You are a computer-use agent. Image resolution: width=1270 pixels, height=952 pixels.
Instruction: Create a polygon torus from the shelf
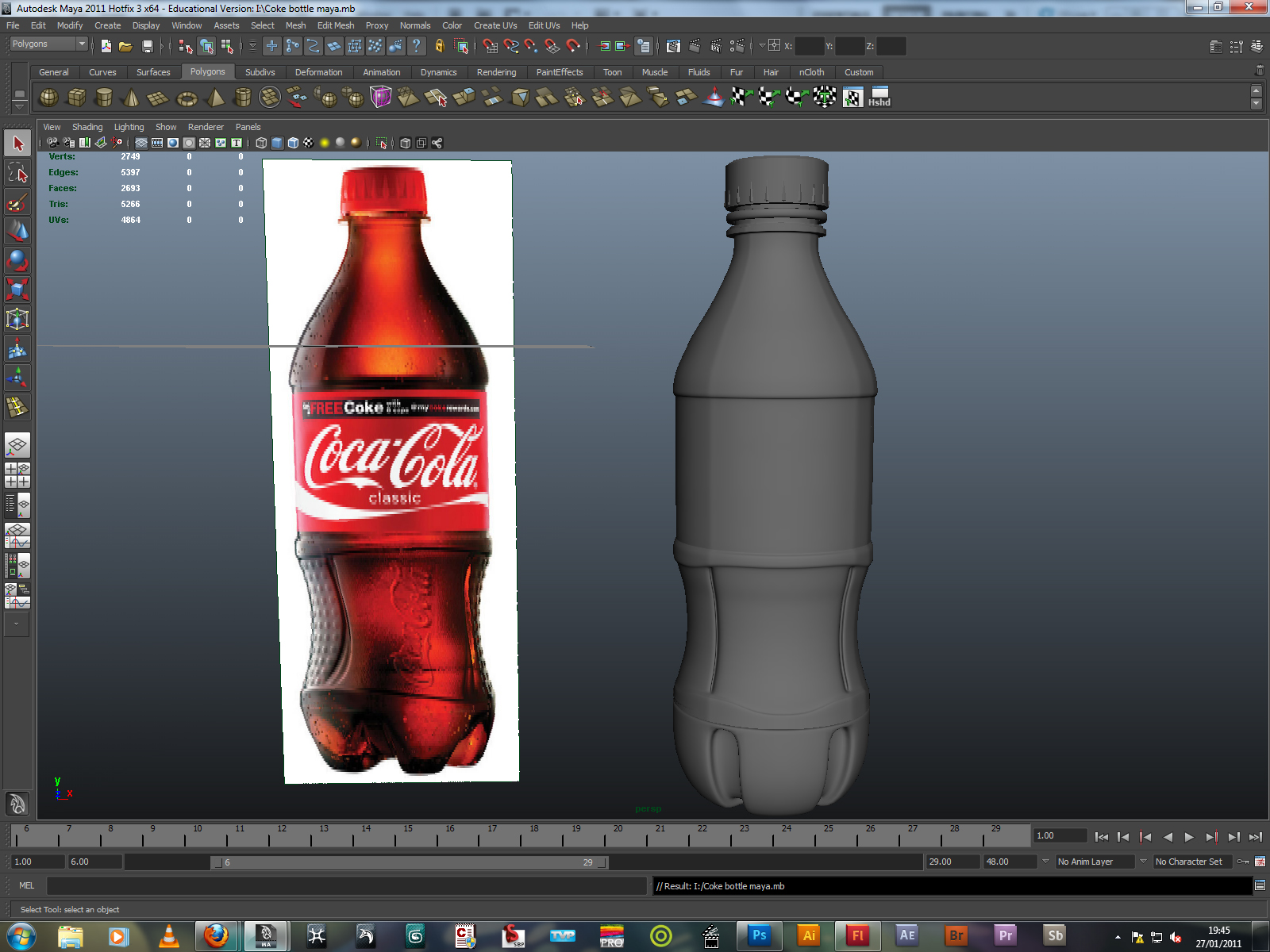point(187,98)
